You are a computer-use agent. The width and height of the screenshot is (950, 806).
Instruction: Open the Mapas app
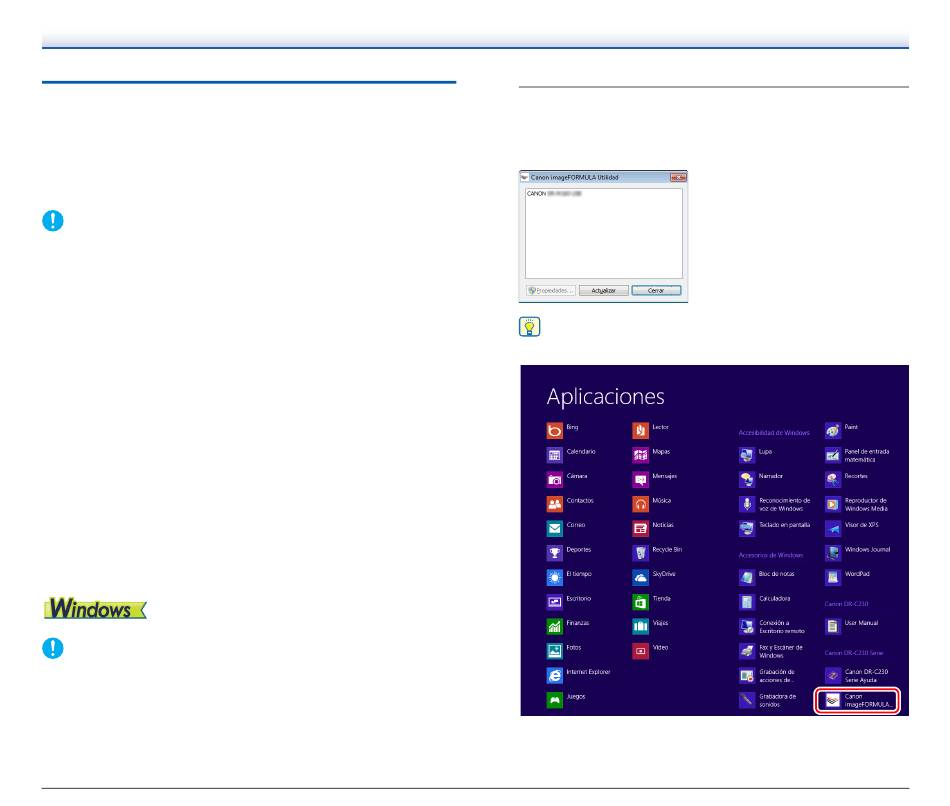coord(651,455)
